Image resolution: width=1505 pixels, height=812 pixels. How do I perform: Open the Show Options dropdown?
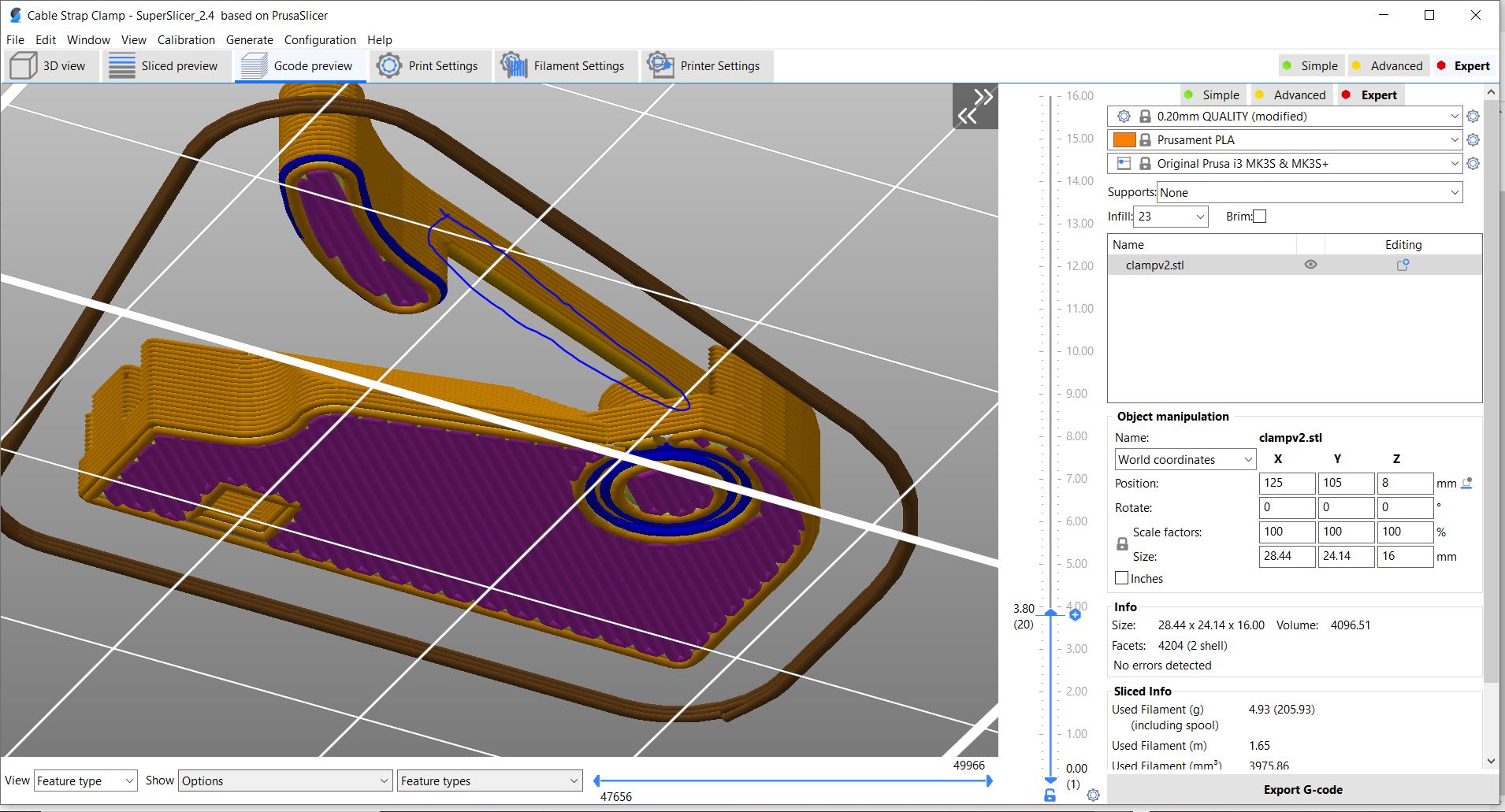pyautogui.click(x=284, y=780)
